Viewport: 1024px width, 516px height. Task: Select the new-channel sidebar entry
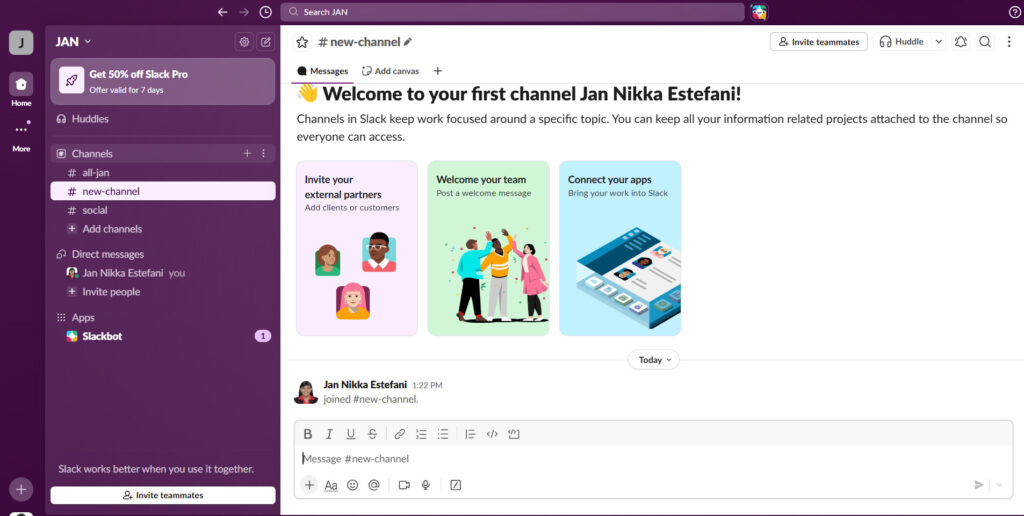point(163,191)
